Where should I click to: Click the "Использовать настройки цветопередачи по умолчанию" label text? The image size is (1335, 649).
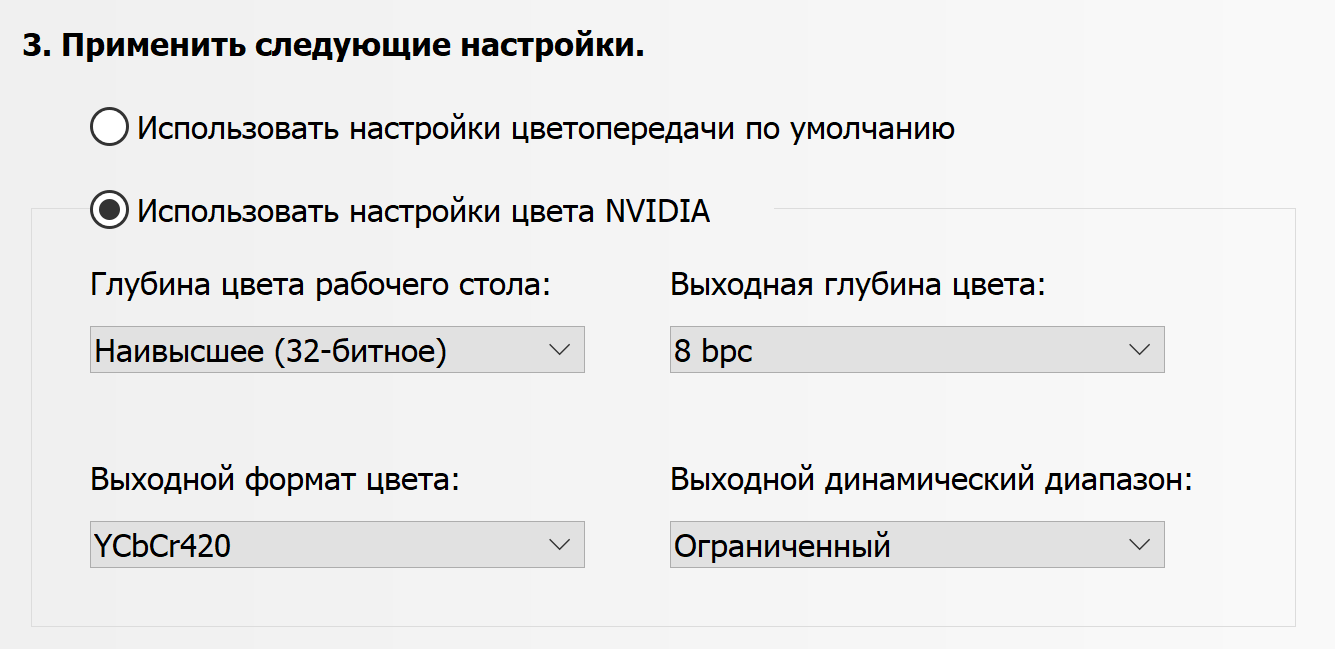click(546, 129)
